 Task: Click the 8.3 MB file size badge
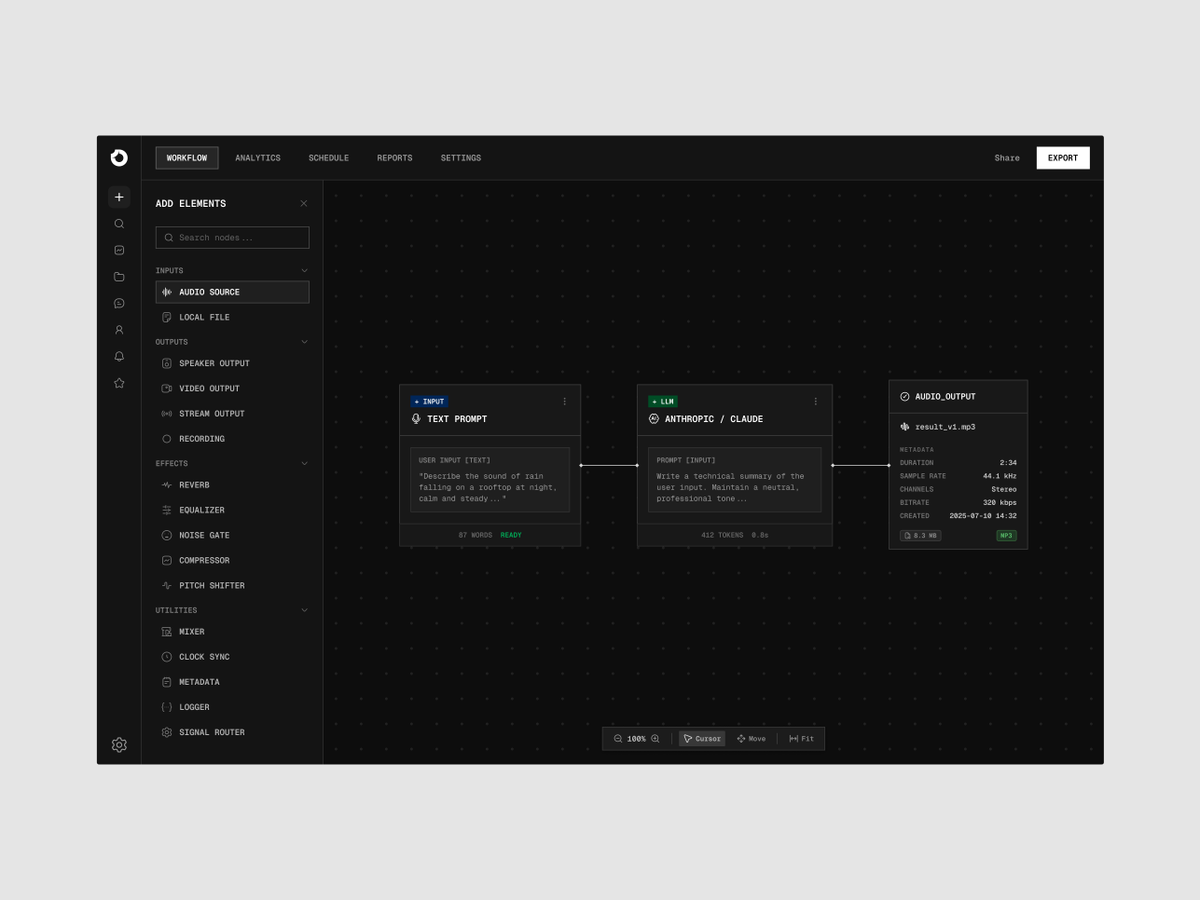point(920,536)
